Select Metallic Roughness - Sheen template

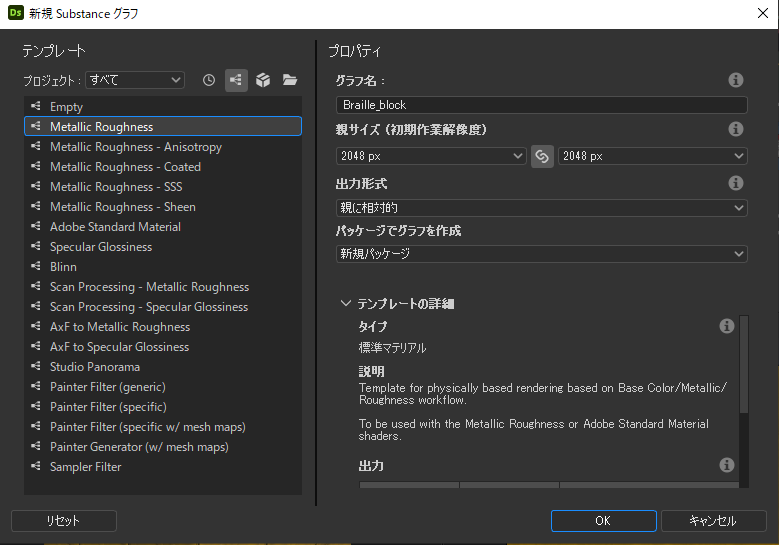click(163, 207)
